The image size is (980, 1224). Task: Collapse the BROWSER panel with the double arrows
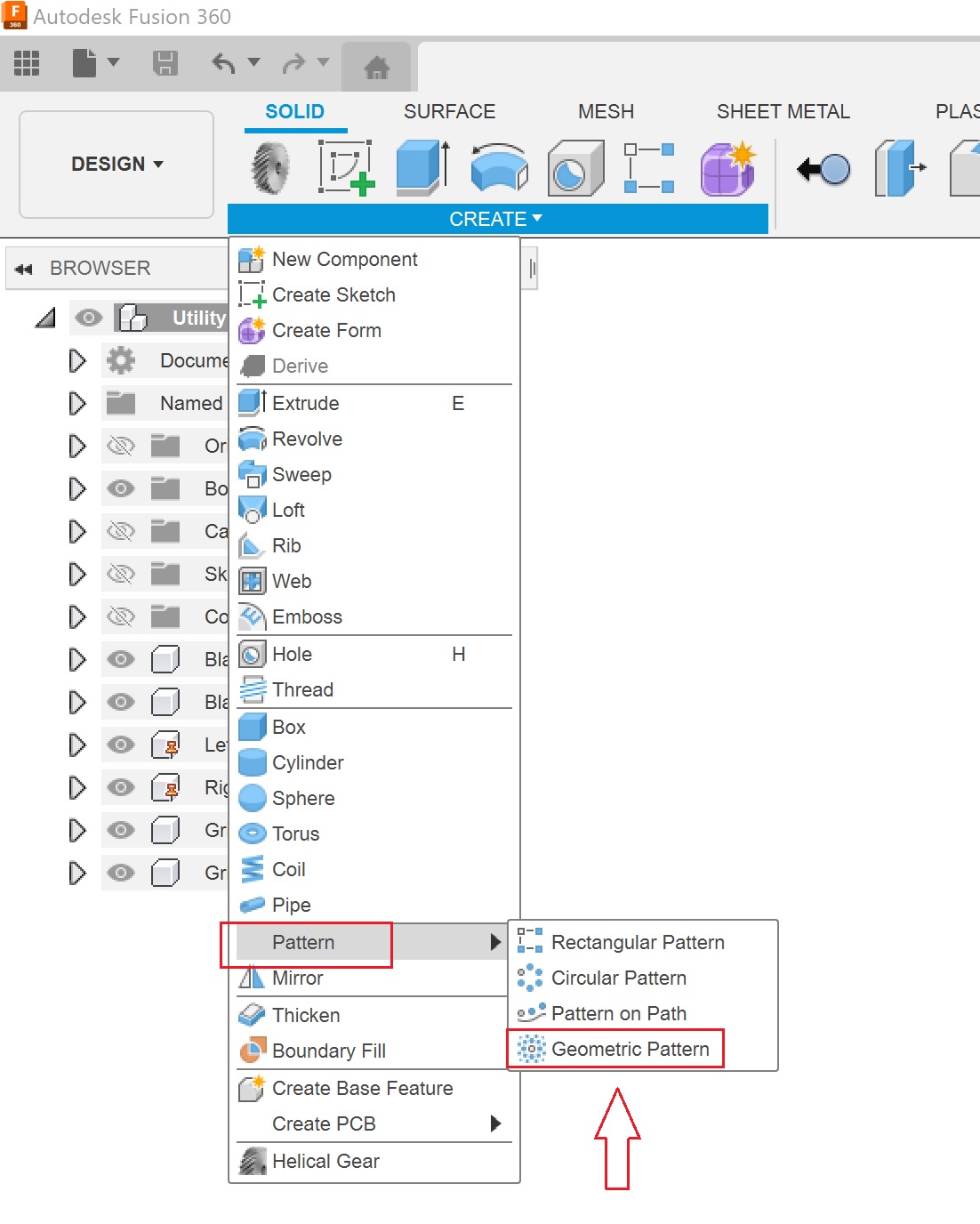[x=22, y=268]
